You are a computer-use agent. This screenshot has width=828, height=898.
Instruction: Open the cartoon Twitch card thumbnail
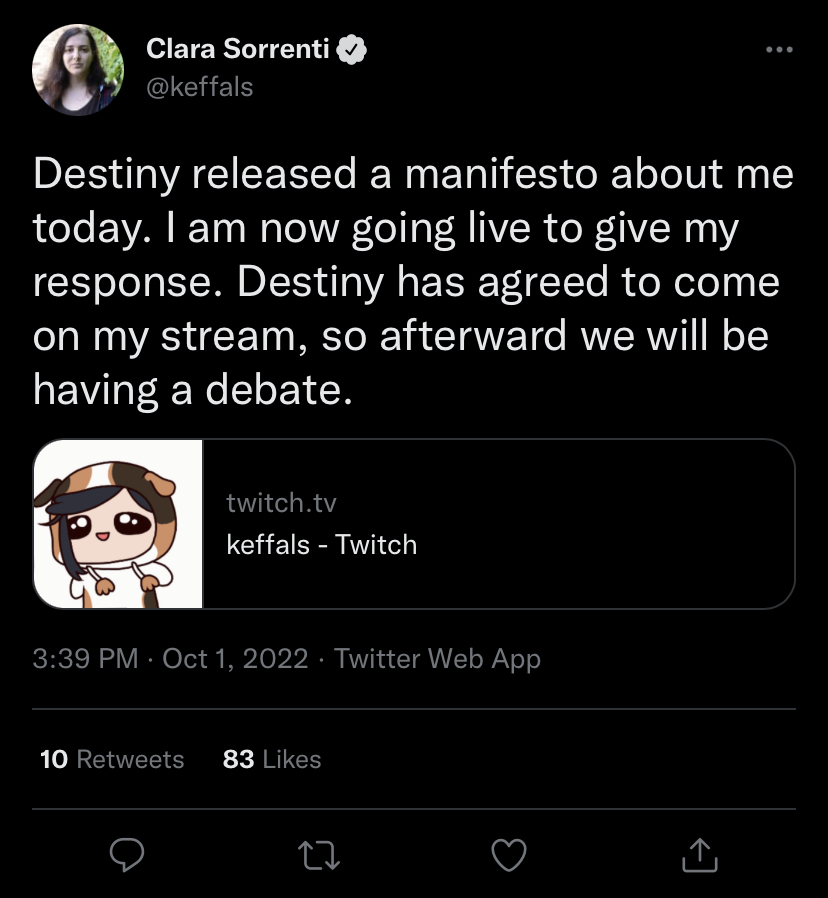(x=118, y=524)
